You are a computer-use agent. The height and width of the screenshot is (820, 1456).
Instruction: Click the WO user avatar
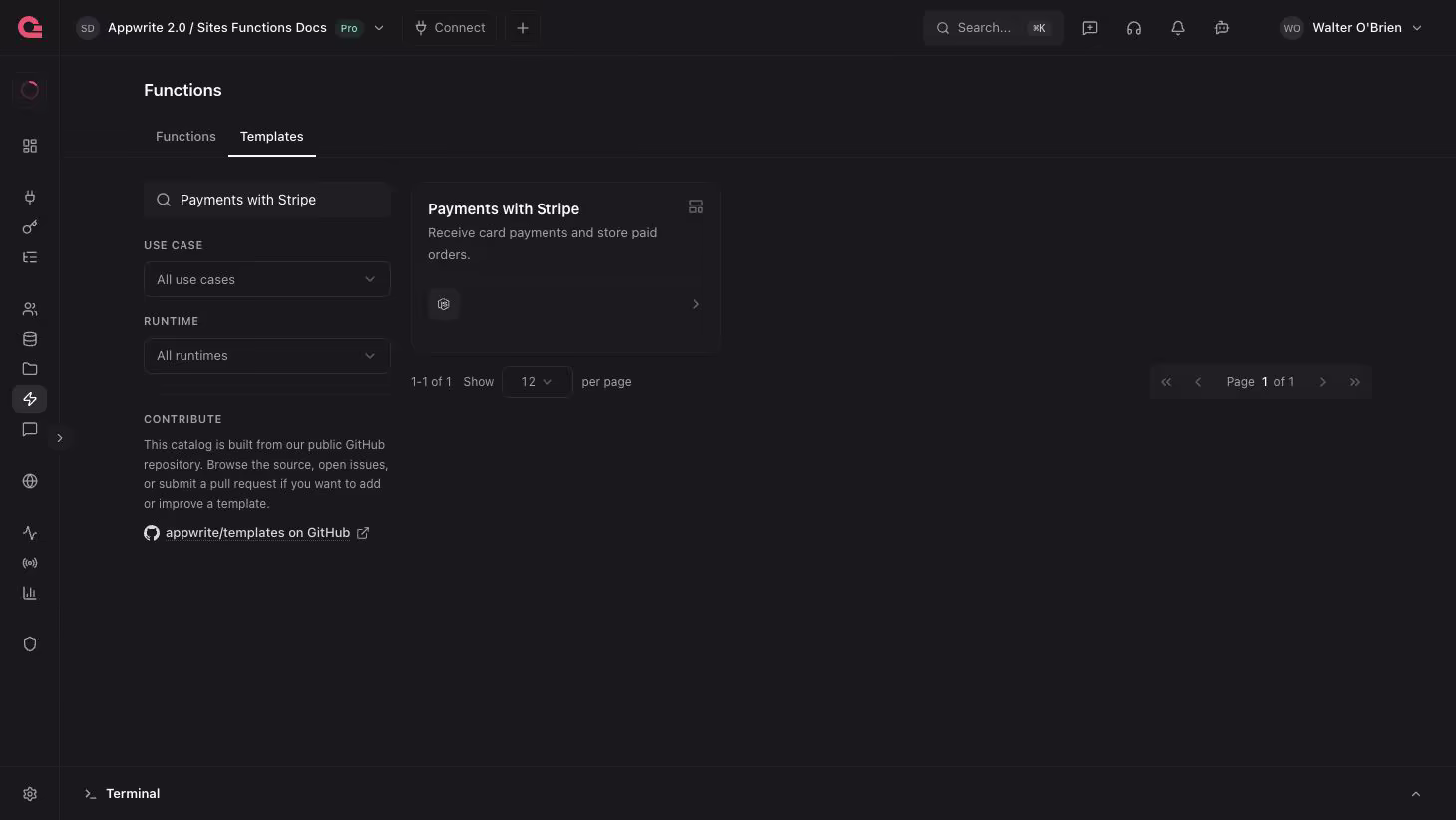(1292, 28)
